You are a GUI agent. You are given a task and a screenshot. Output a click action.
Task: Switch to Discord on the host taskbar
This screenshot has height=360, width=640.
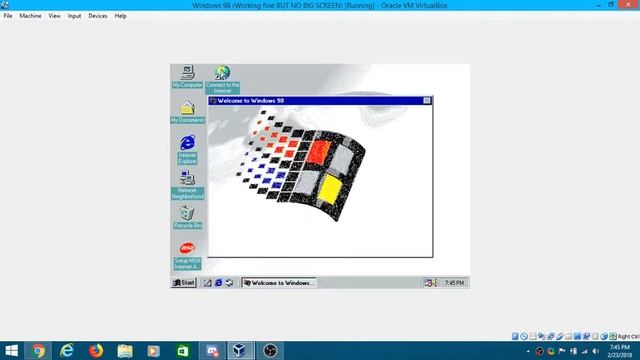(212, 351)
